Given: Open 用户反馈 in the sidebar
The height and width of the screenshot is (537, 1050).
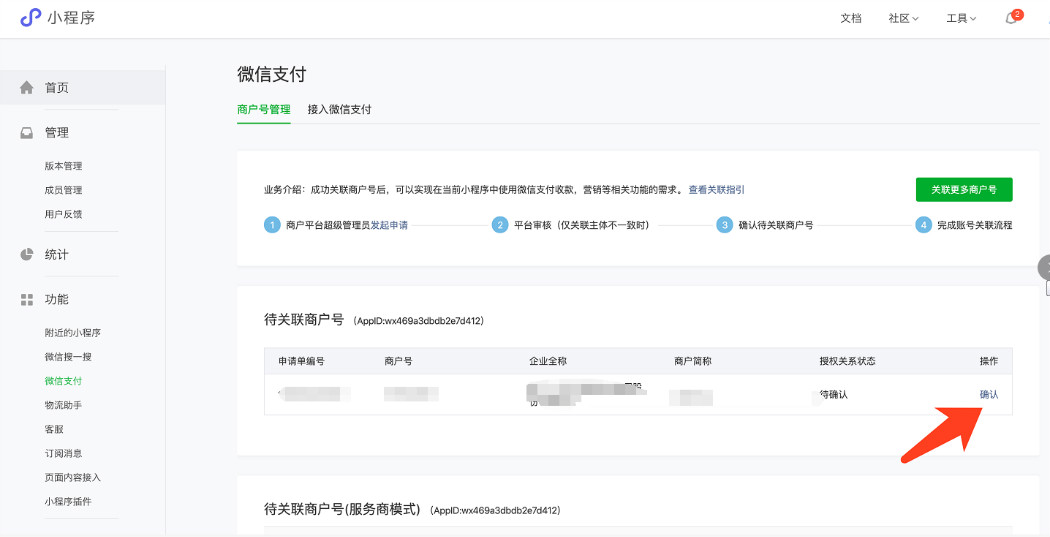Looking at the screenshot, I should tap(64, 214).
